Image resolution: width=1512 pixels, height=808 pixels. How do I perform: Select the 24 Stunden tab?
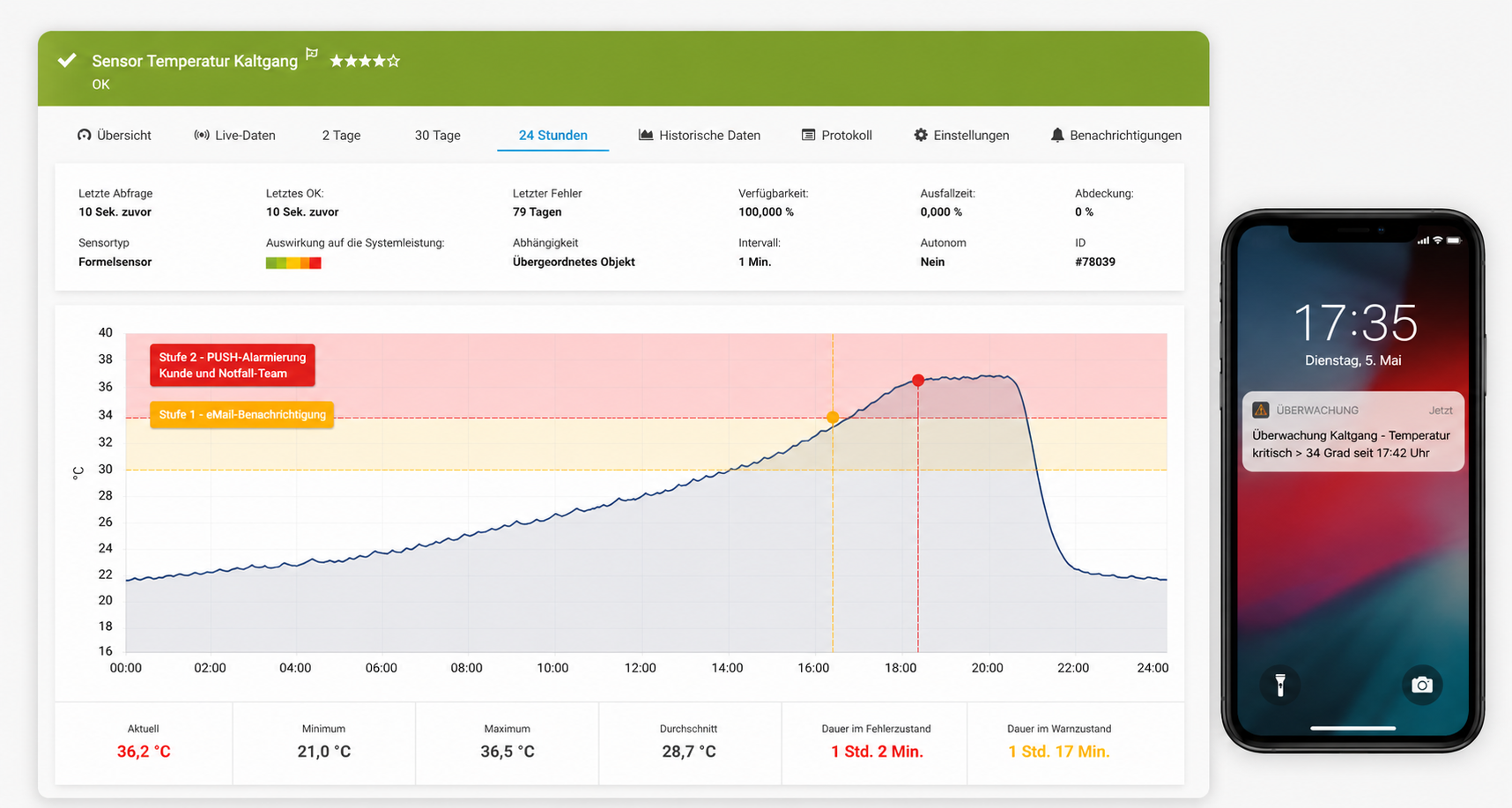coord(553,135)
